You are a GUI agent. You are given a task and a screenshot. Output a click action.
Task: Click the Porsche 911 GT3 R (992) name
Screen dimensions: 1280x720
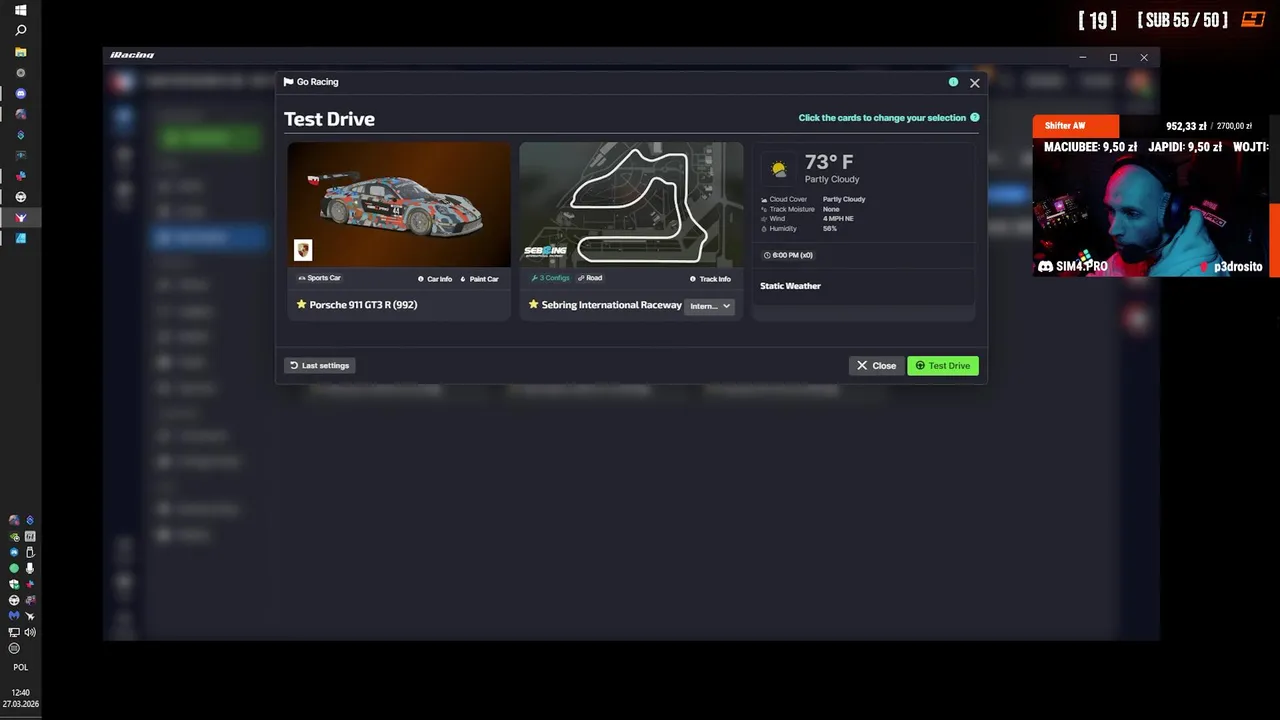click(x=363, y=305)
